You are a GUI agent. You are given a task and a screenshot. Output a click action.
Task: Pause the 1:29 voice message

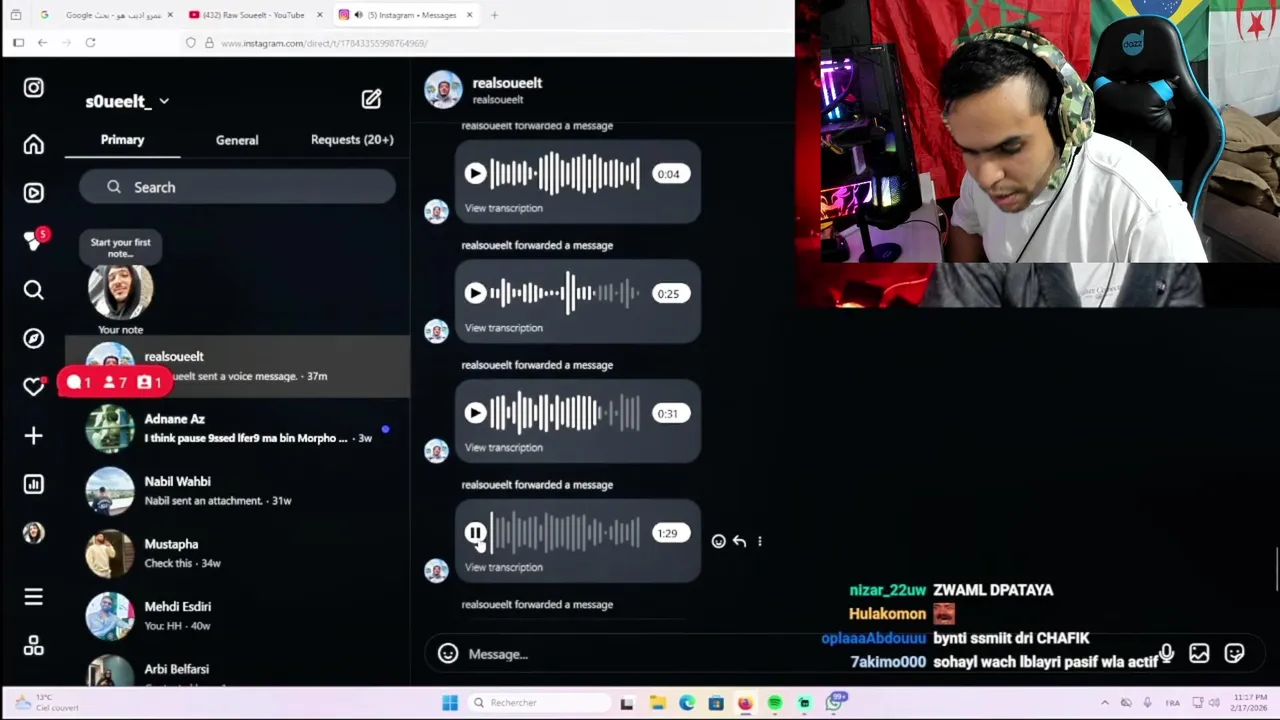coord(475,534)
